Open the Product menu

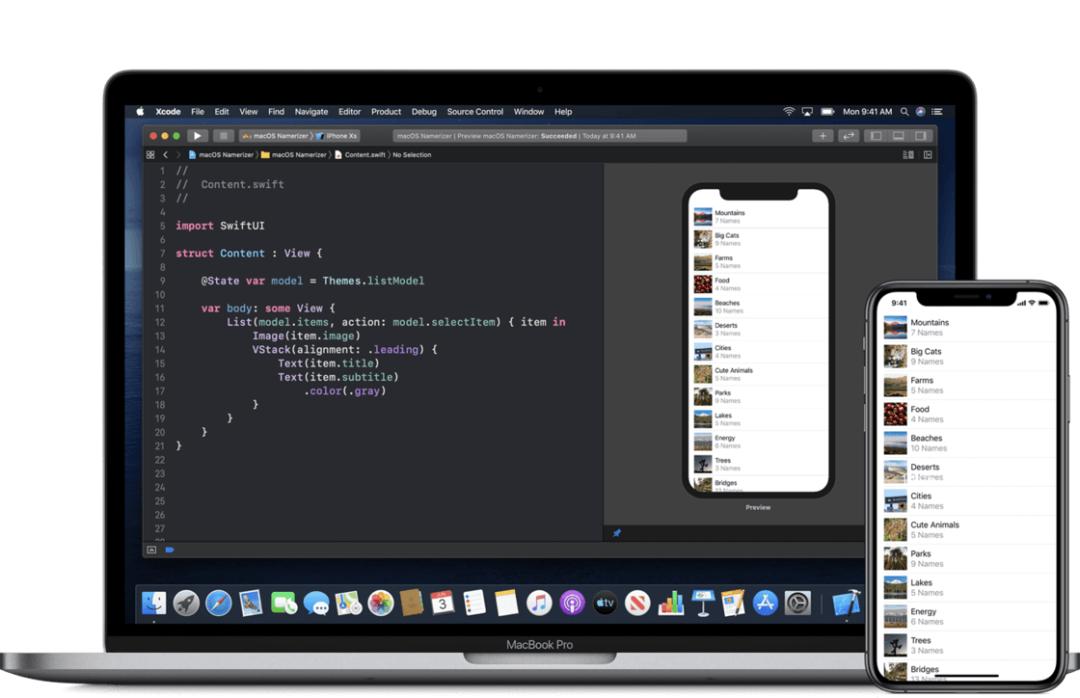[x=386, y=112]
